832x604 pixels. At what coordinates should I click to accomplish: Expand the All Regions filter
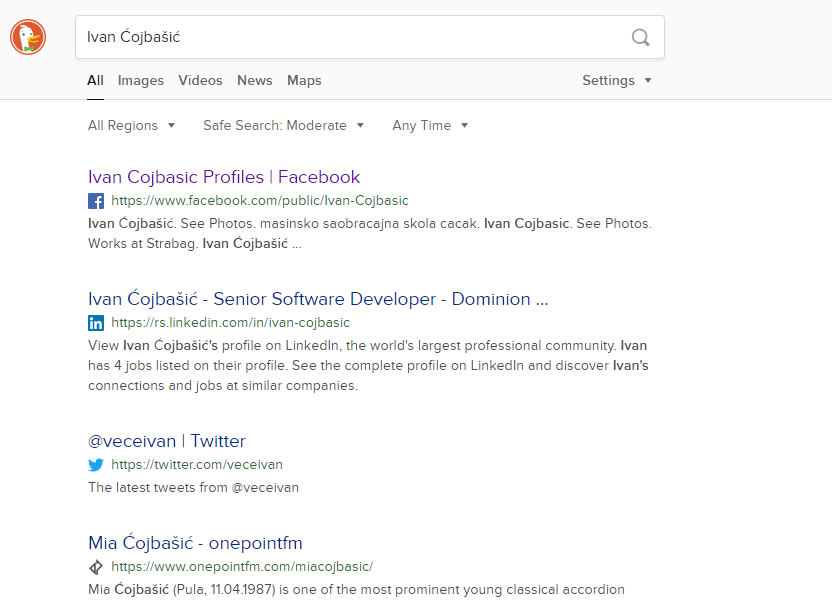pos(131,126)
